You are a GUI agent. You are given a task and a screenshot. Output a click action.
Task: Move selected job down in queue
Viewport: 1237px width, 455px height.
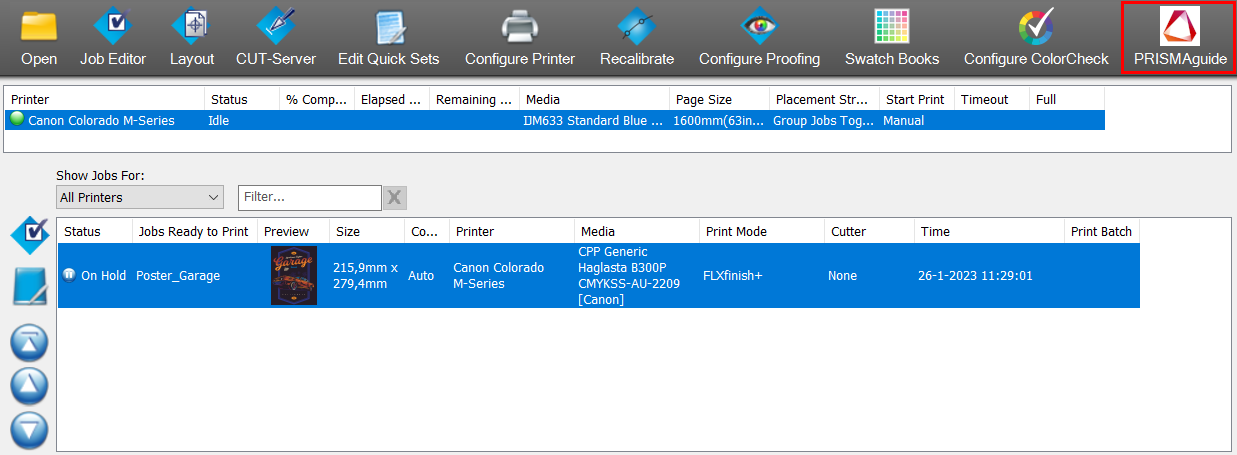point(29,430)
